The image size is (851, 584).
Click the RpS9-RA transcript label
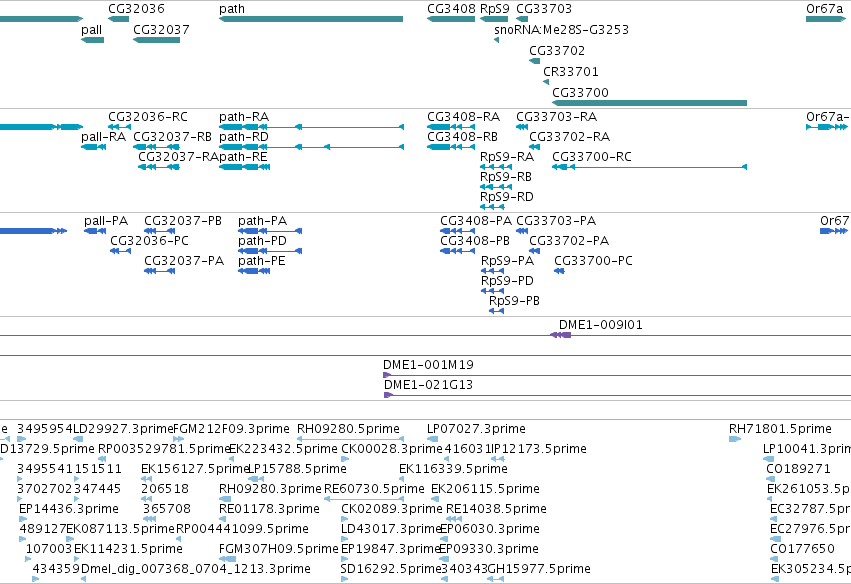[x=507, y=157]
